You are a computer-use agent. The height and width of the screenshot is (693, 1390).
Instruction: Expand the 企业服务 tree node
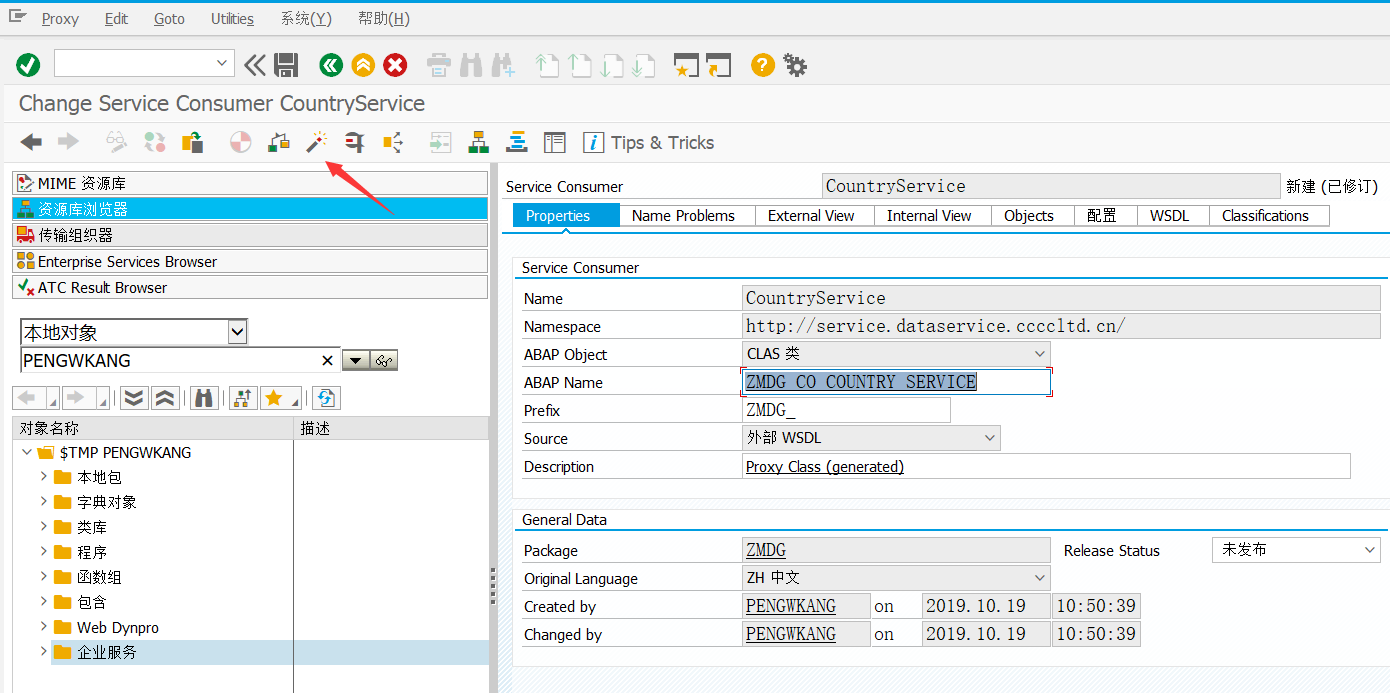pyautogui.click(x=42, y=650)
